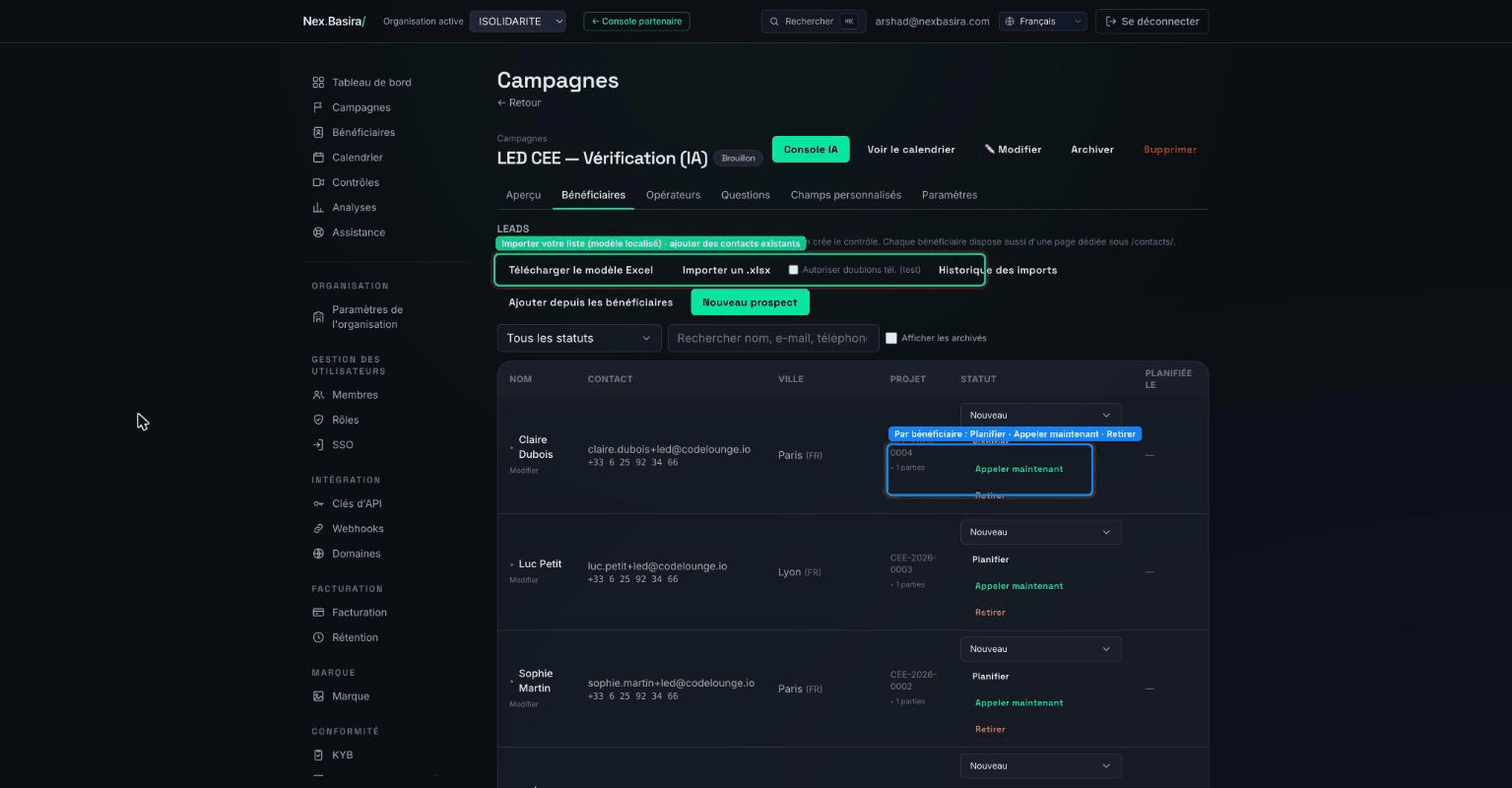Open the Rechercher search box in header
The height and width of the screenshot is (788, 1512).
point(814,21)
